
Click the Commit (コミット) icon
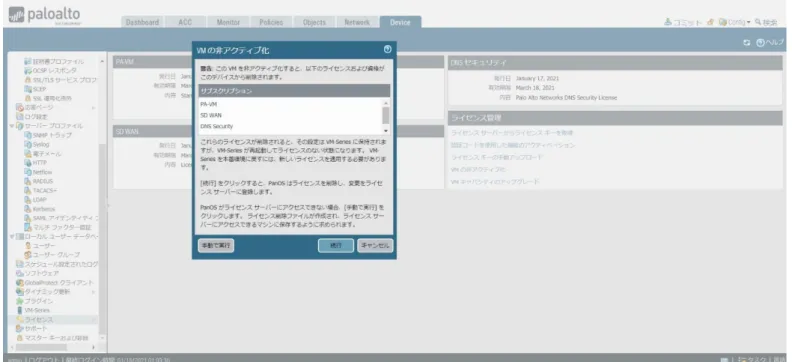tap(668, 22)
